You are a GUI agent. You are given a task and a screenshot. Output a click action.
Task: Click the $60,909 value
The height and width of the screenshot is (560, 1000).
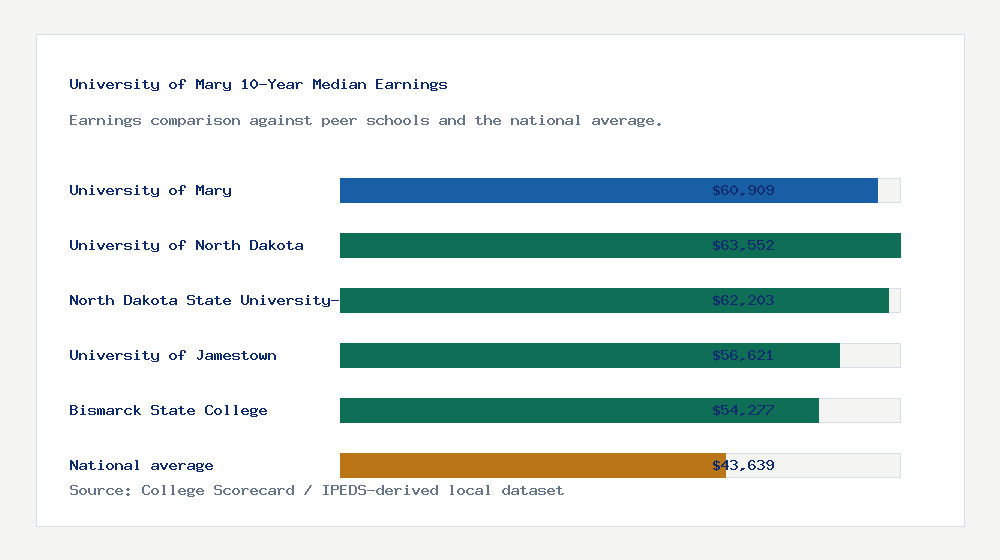743,190
